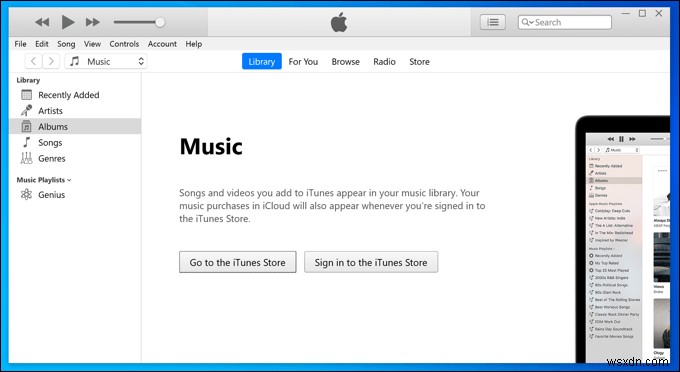Open the Song menu
This screenshot has height=372, width=680.
66,44
